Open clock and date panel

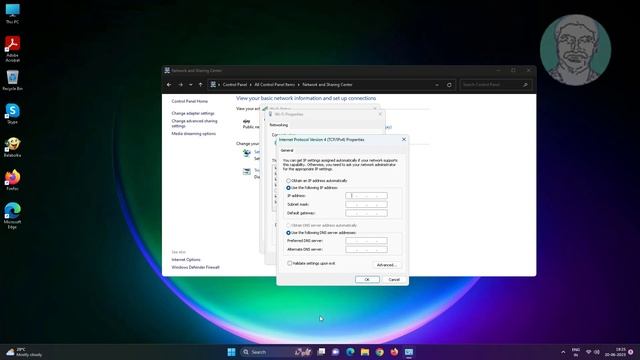616,352
